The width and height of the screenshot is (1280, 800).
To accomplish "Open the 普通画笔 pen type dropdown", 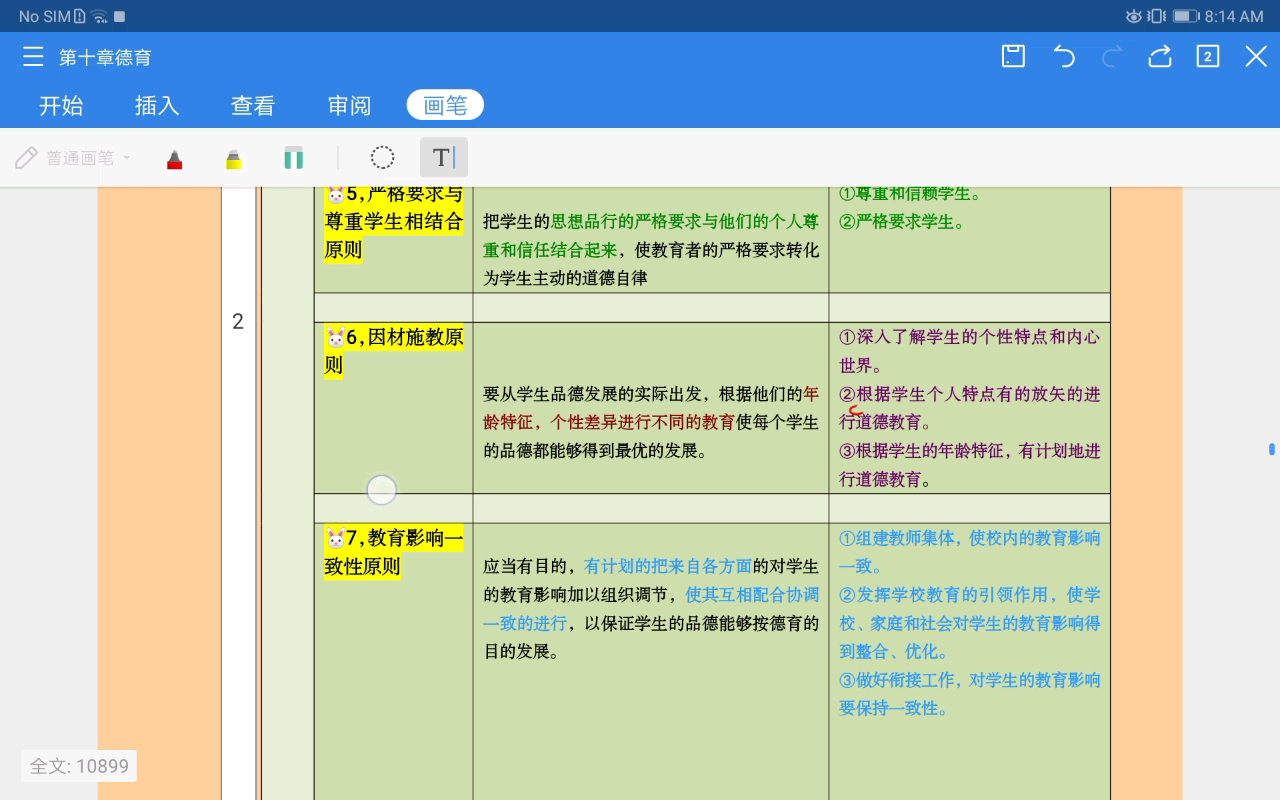I will [x=73, y=158].
